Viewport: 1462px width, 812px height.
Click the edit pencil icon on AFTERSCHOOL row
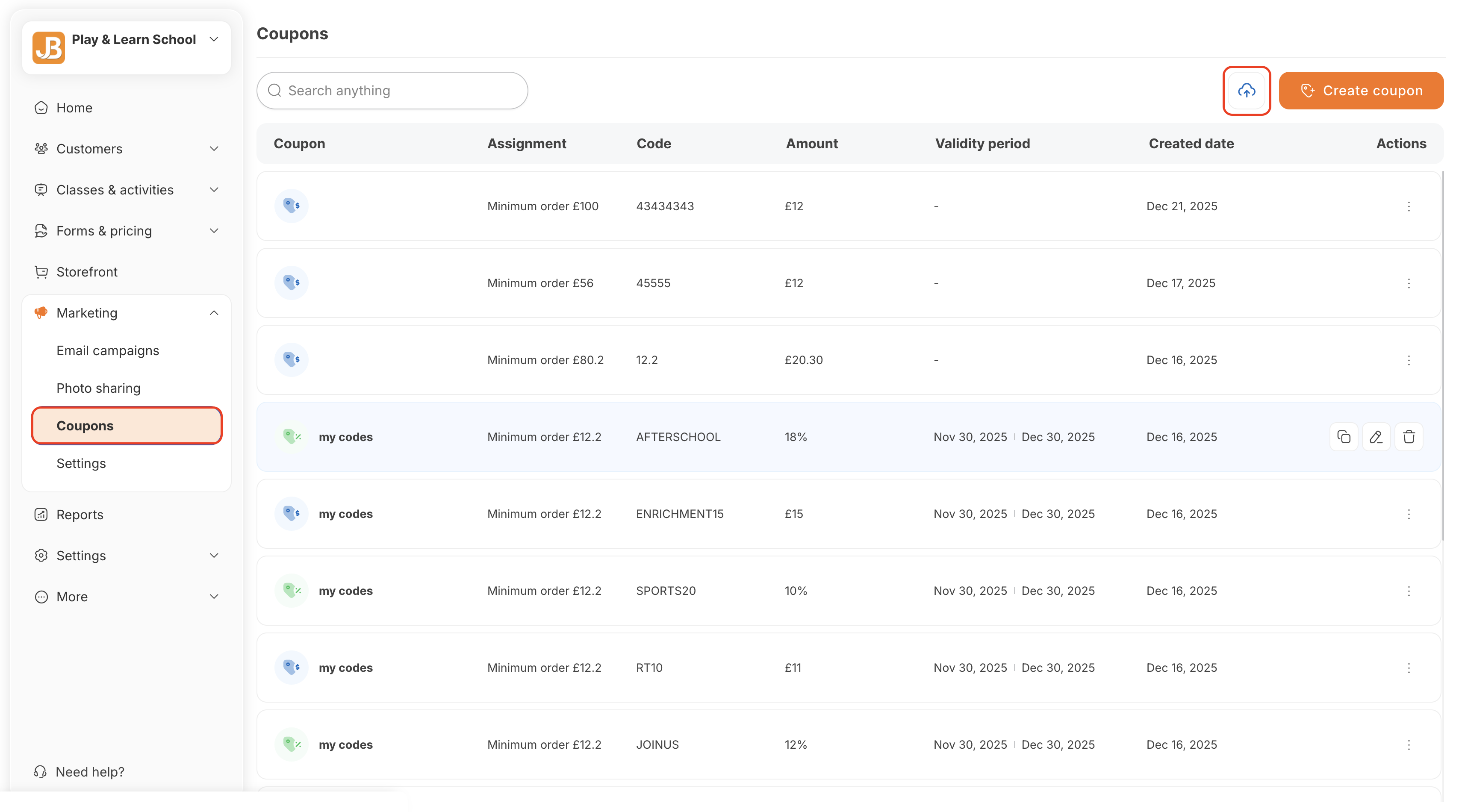[x=1376, y=437]
